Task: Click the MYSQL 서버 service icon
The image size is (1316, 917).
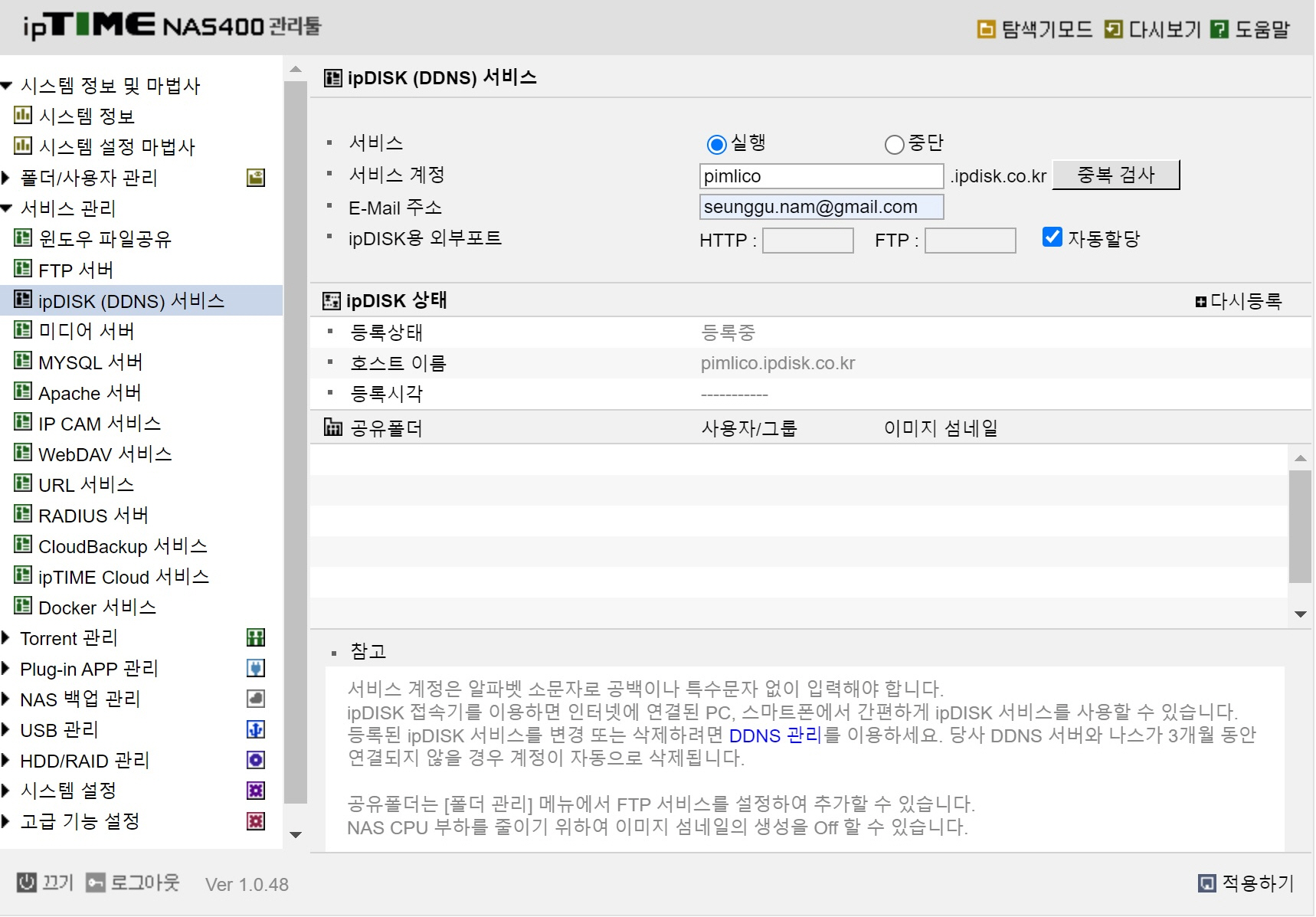Action: click(23, 361)
